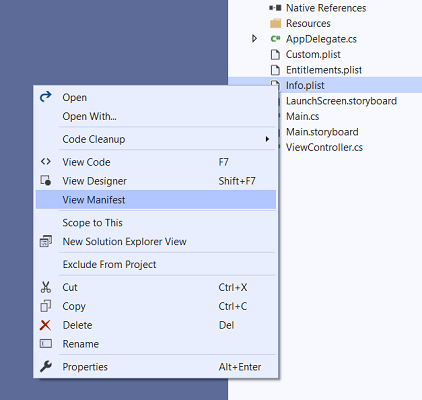The image size is (422, 400).
Task: Click the file icon beside Custom.plist
Action: pos(275,54)
